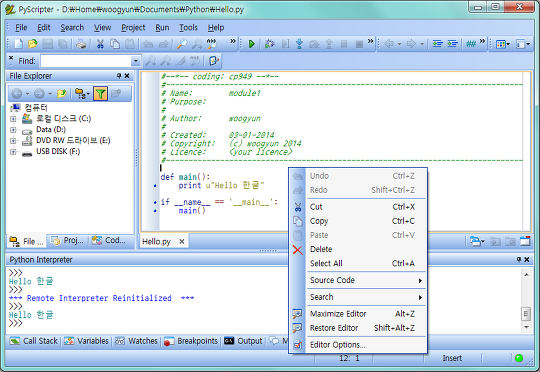The height and width of the screenshot is (372, 540).
Task: Create a new file with the New icon
Action: click(x=18, y=44)
